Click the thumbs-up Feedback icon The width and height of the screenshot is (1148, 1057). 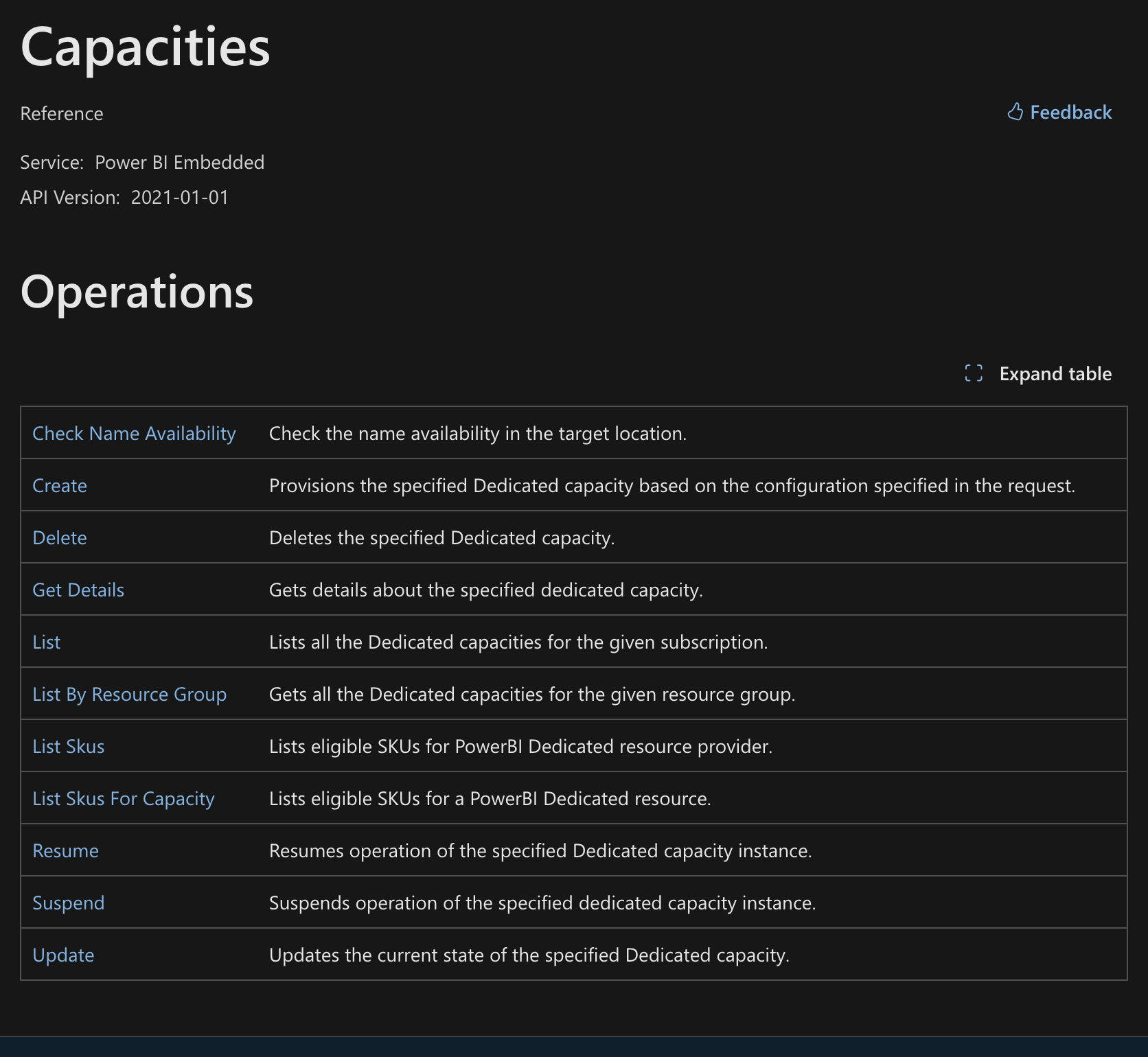pyautogui.click(x=1015, y=112)
